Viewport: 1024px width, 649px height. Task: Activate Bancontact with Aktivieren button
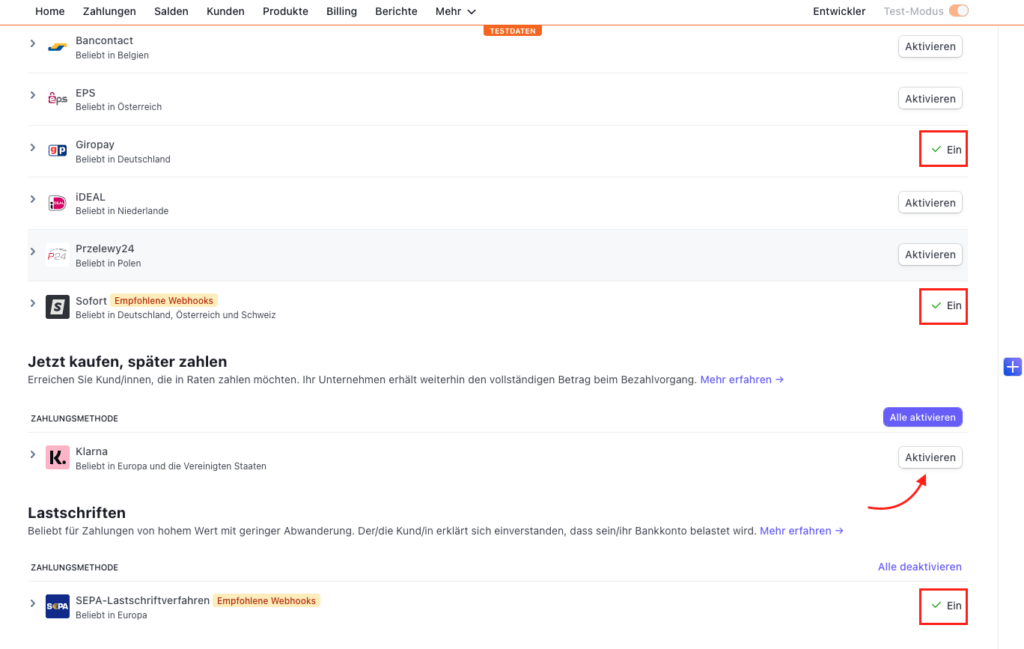tap(930, 46)
